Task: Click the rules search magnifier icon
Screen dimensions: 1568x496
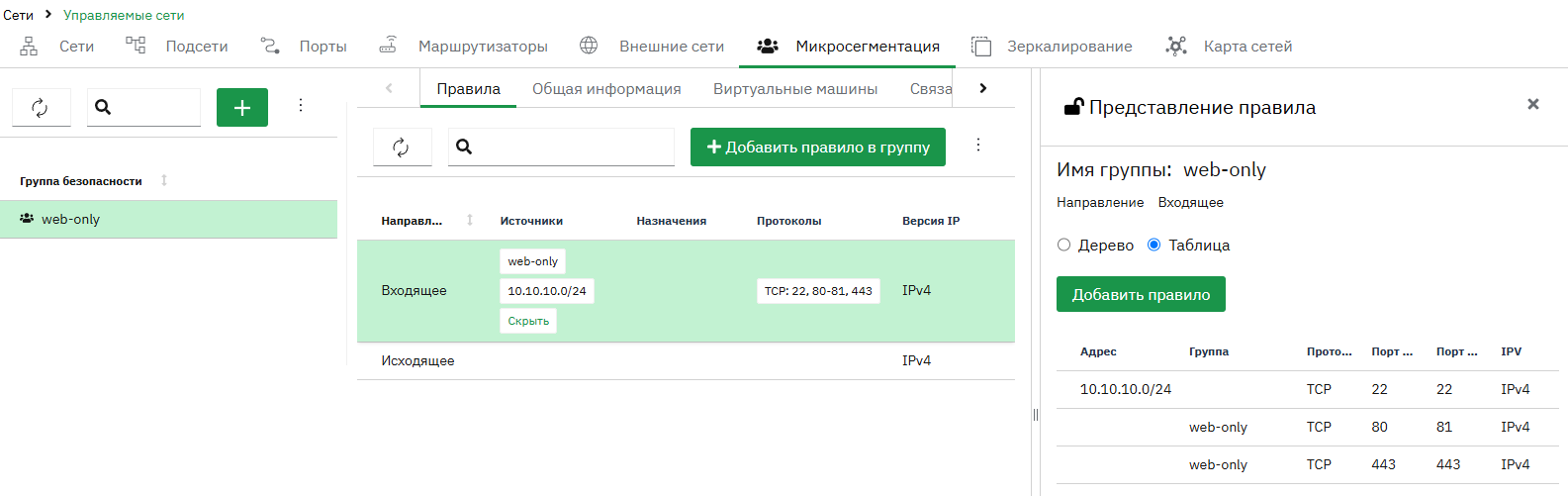Action: point(464,147)
